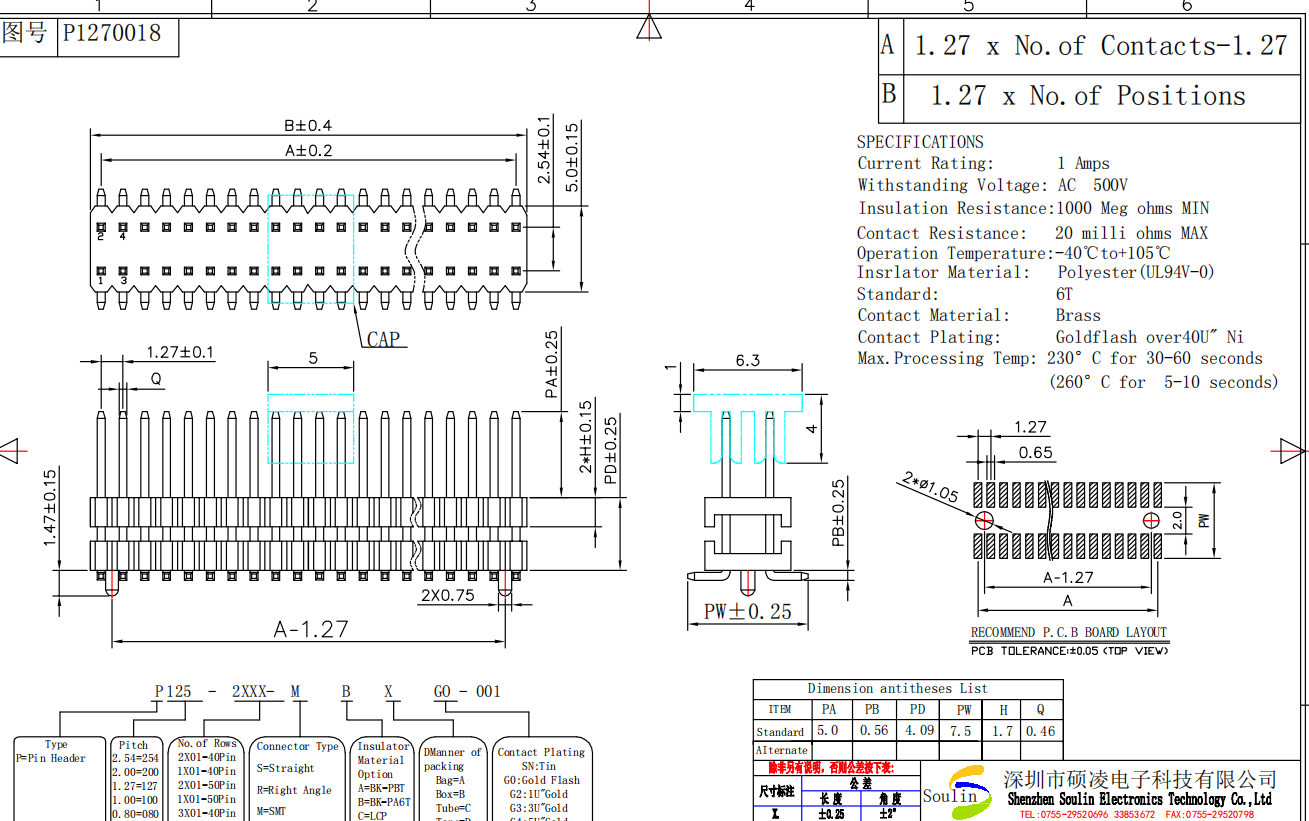
Task: Click the '1.47±0.15' dimension
Action: point(50,508)
